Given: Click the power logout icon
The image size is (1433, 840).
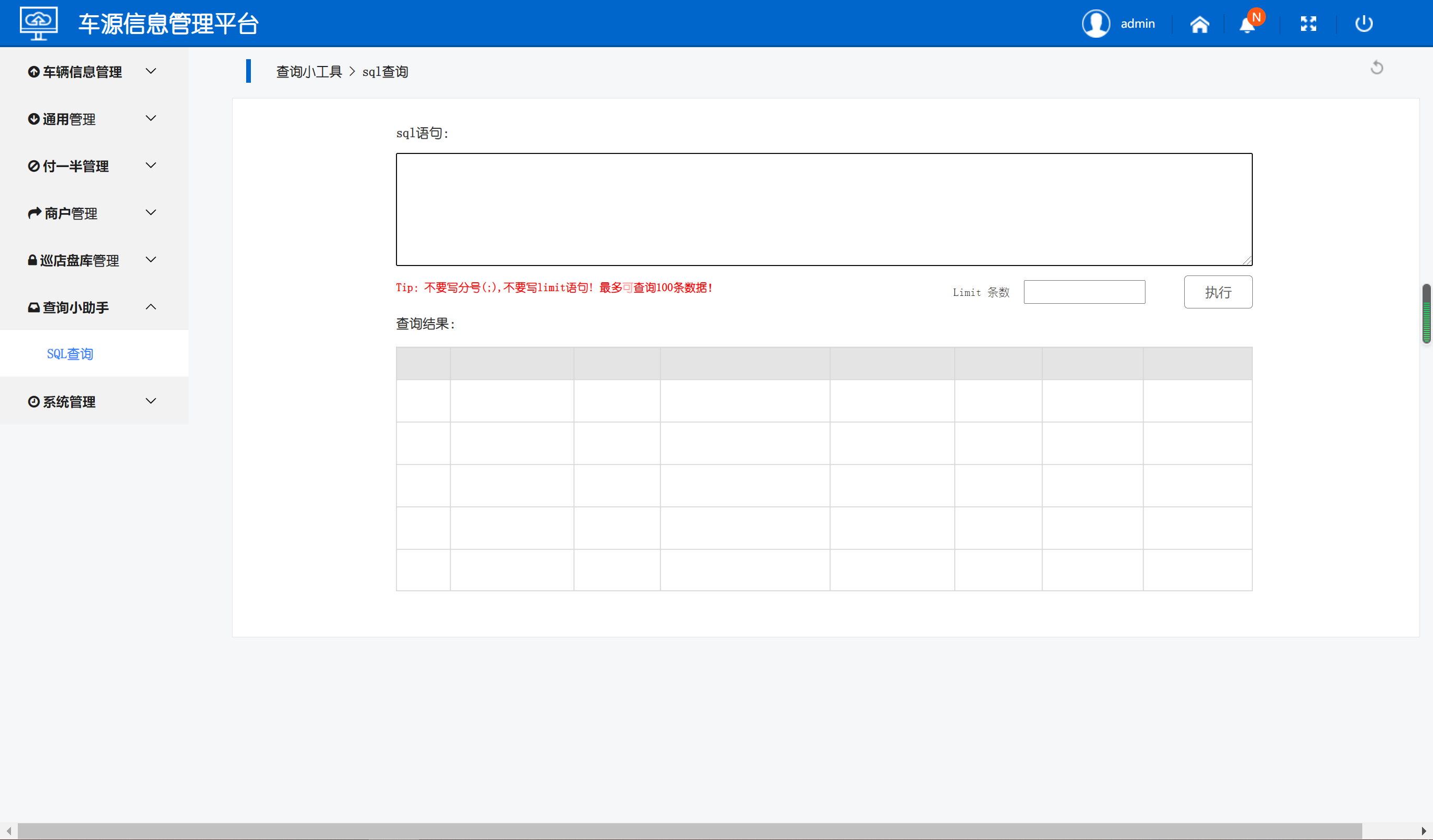Looking at the screenshot, I should coord(1364,24).
